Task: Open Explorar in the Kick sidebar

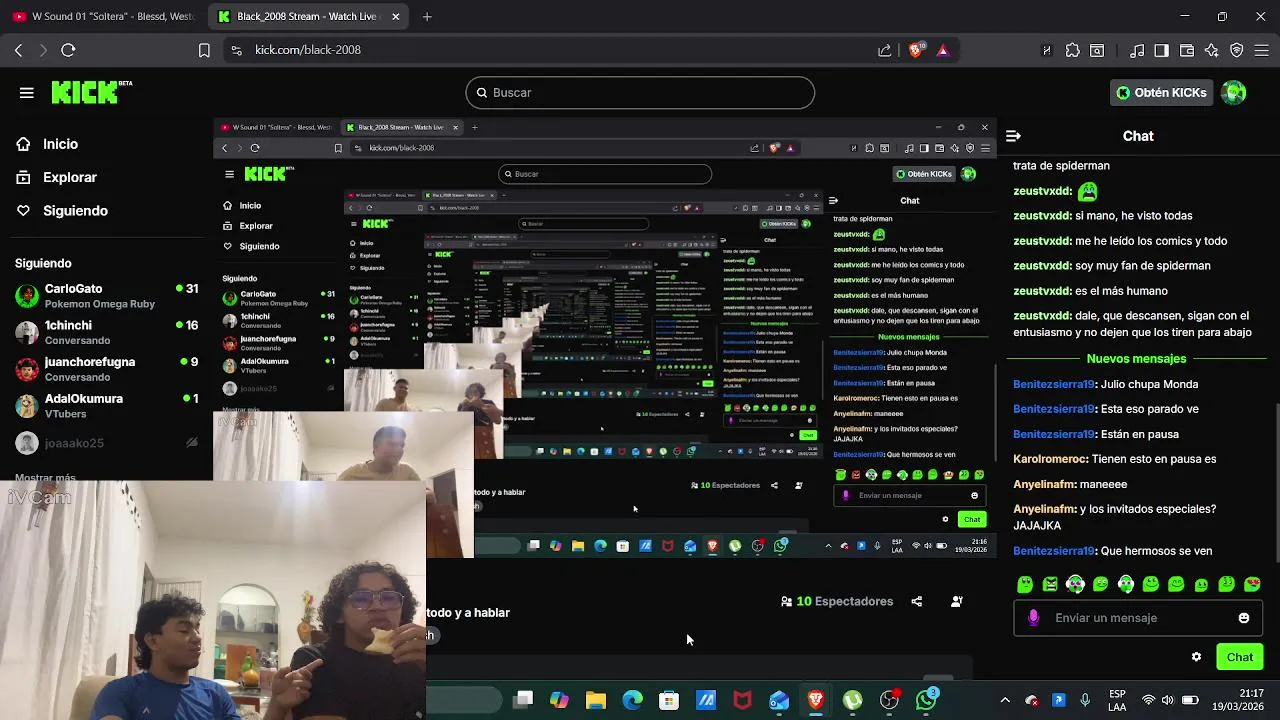Action: pyautogui.click(x=57, y=177)
